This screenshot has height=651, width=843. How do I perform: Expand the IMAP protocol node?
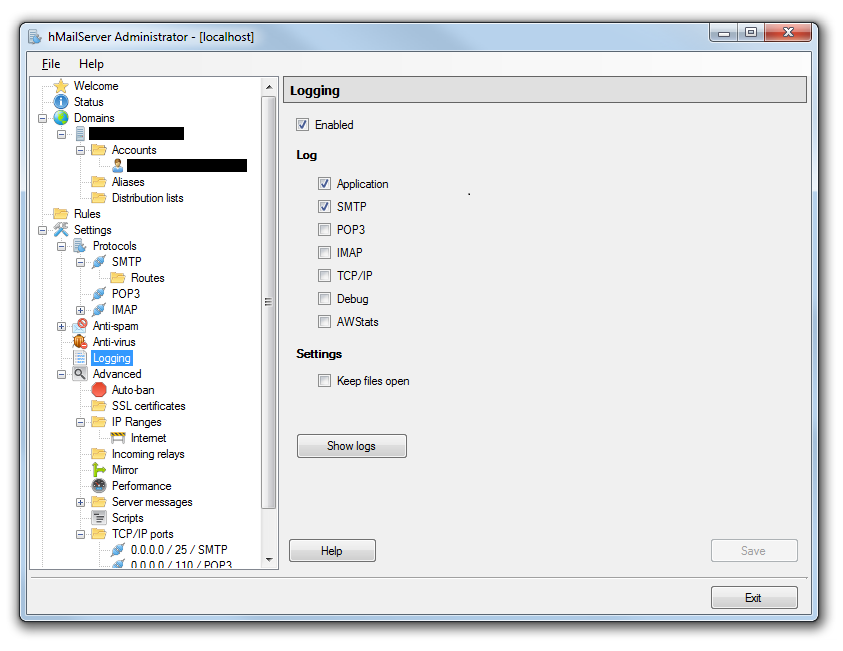81,310
